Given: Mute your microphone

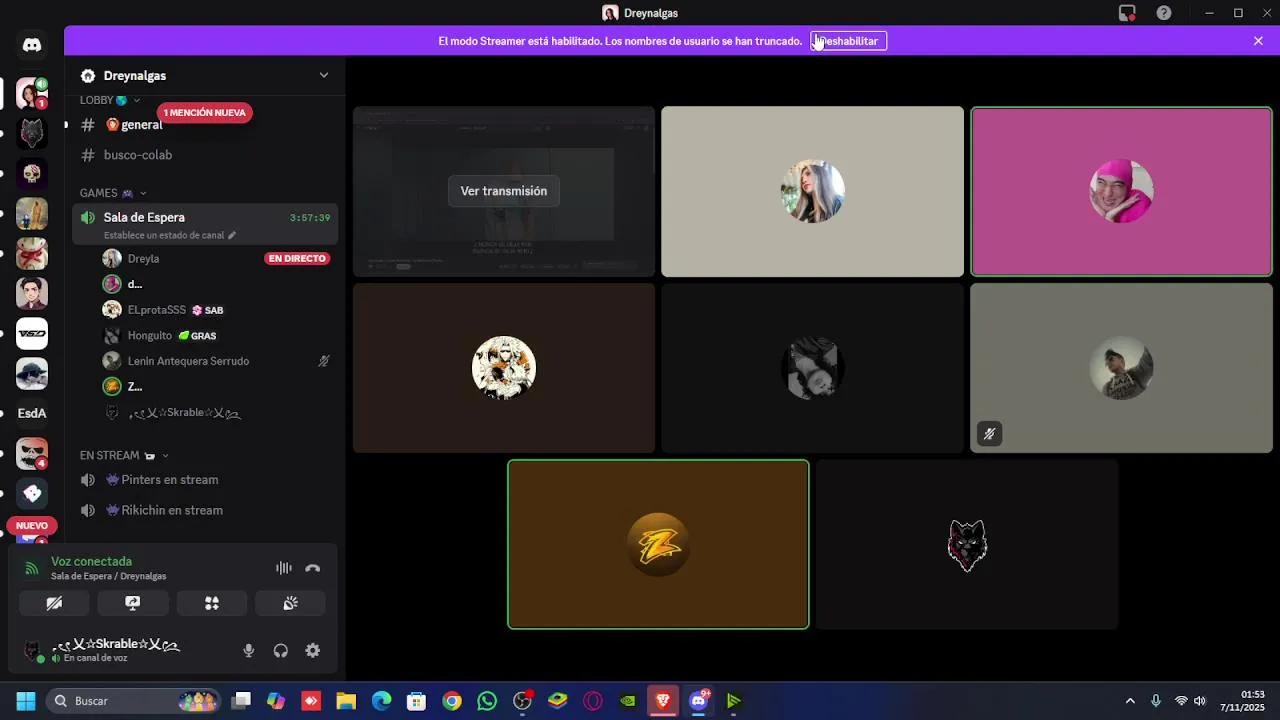Looking at the screenshot, I should click(249, 651).
